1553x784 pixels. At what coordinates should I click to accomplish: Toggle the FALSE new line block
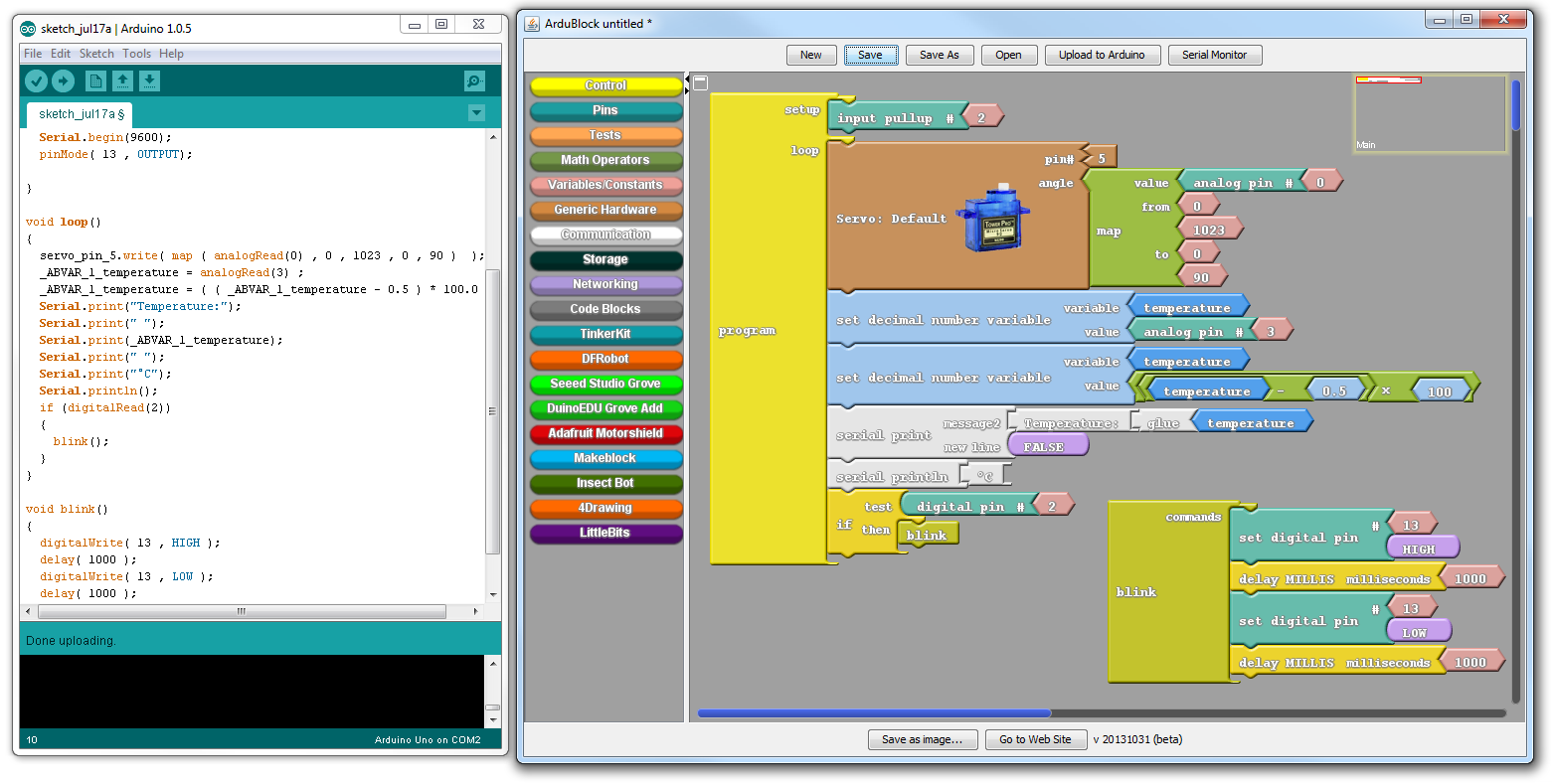click(1046, 447)
